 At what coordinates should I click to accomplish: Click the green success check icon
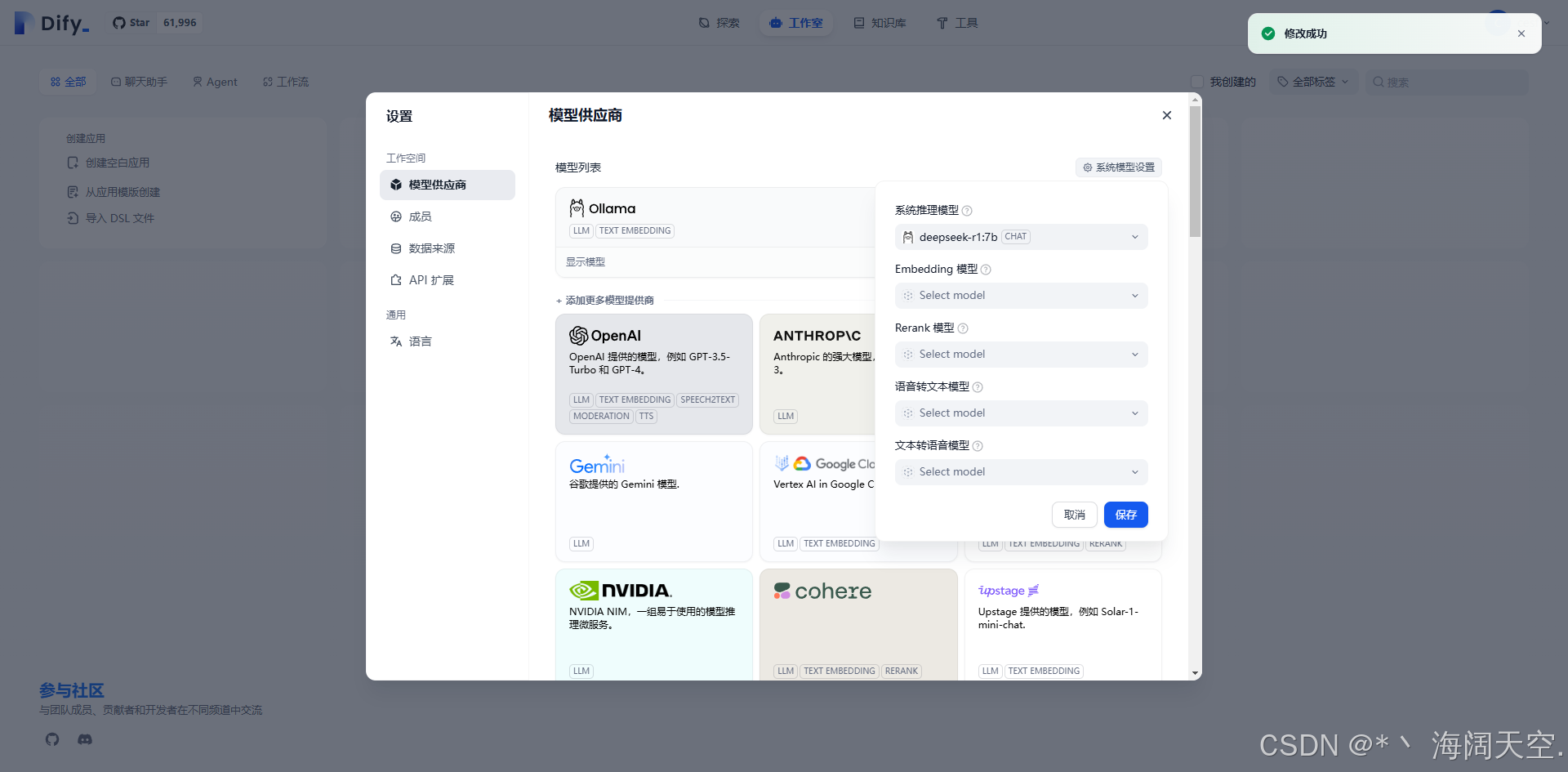click(x=1268, y=33)
